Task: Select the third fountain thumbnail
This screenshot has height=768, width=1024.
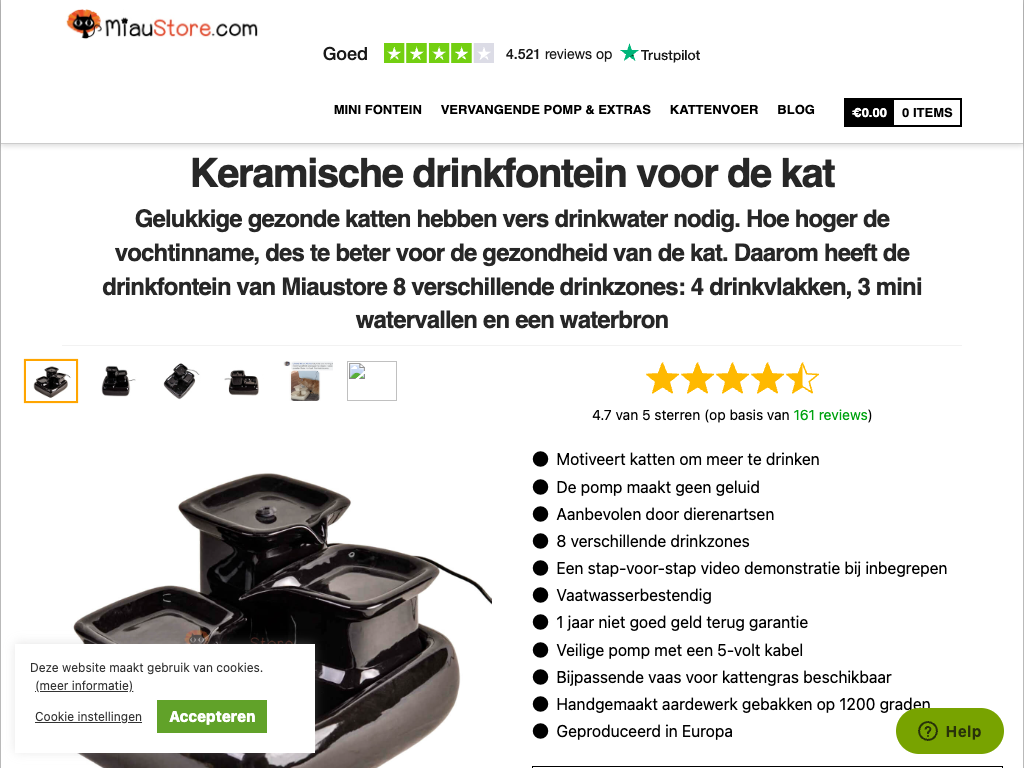Action: [x=180, y=381]
